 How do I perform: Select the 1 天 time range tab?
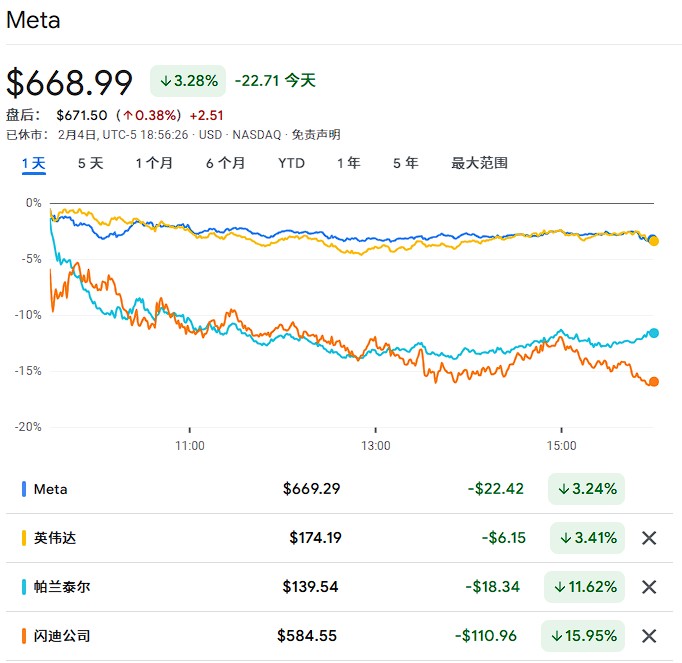coord(33,163)
